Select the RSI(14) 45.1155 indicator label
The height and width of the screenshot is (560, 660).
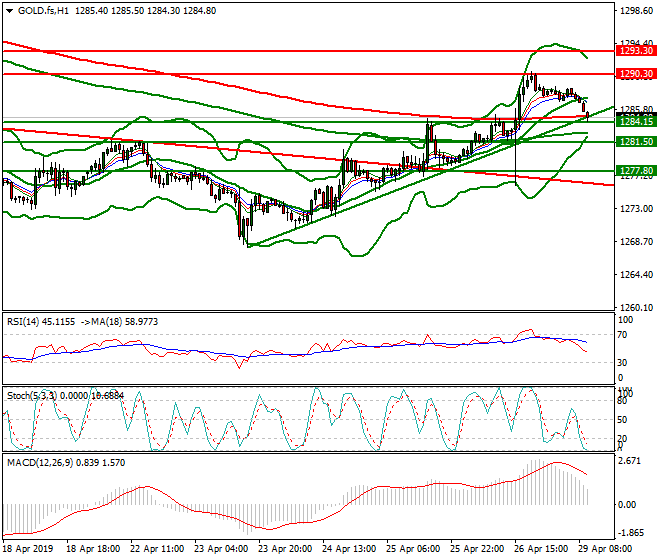41,322
